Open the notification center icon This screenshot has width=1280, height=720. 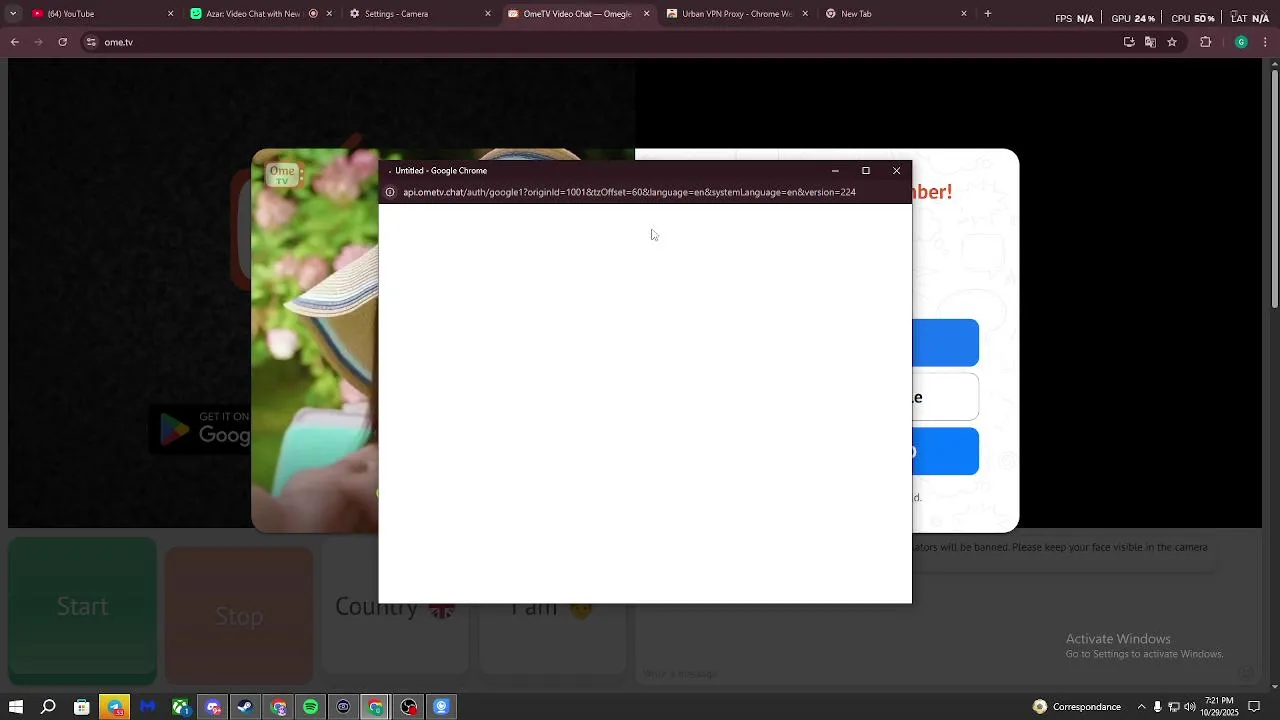coord(1254,707)
